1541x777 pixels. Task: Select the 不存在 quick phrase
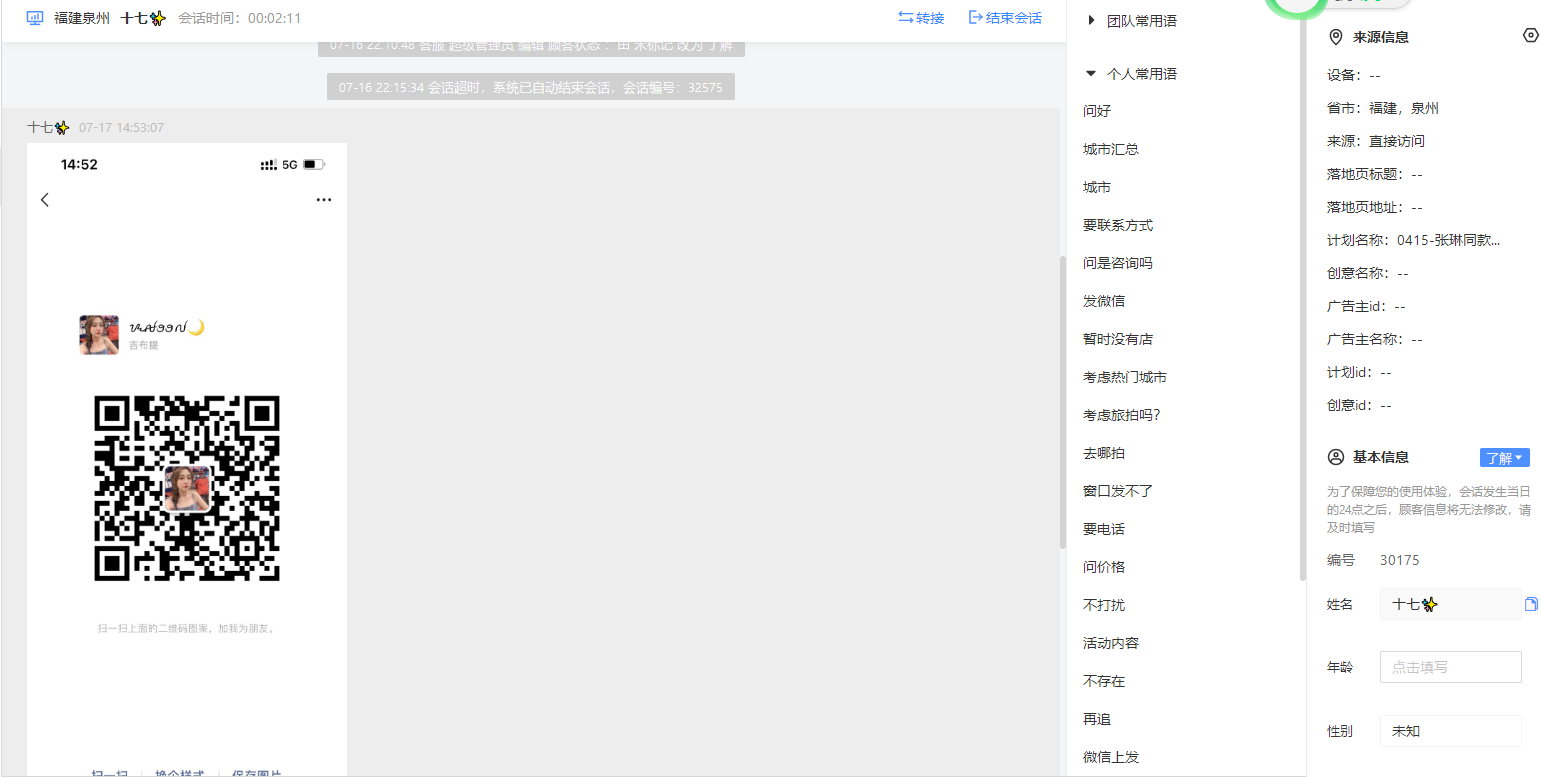(1104, 681)
